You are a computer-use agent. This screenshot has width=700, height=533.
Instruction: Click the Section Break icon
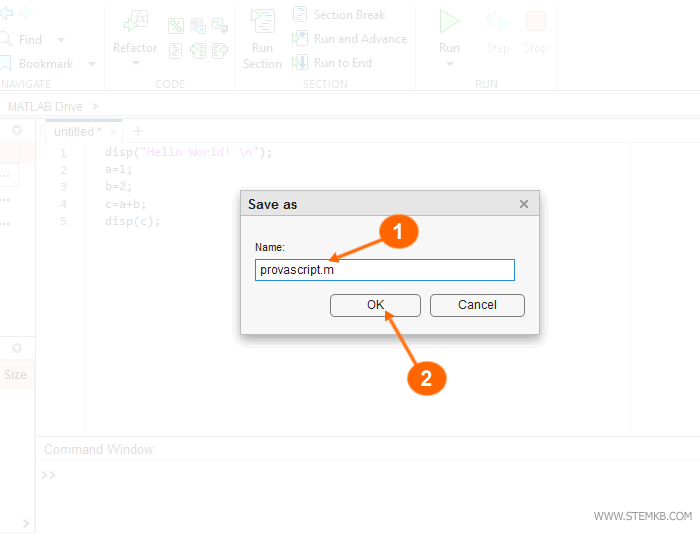[300, 15]
